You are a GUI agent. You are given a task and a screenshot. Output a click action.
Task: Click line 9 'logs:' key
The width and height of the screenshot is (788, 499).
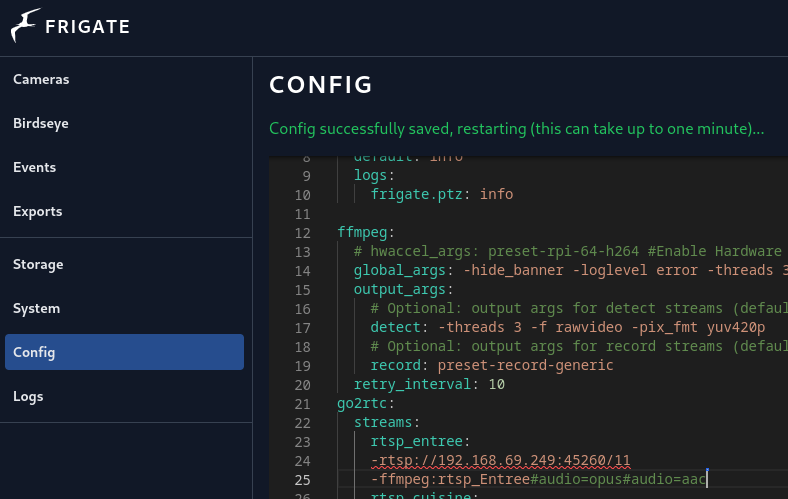pos(374,175)
